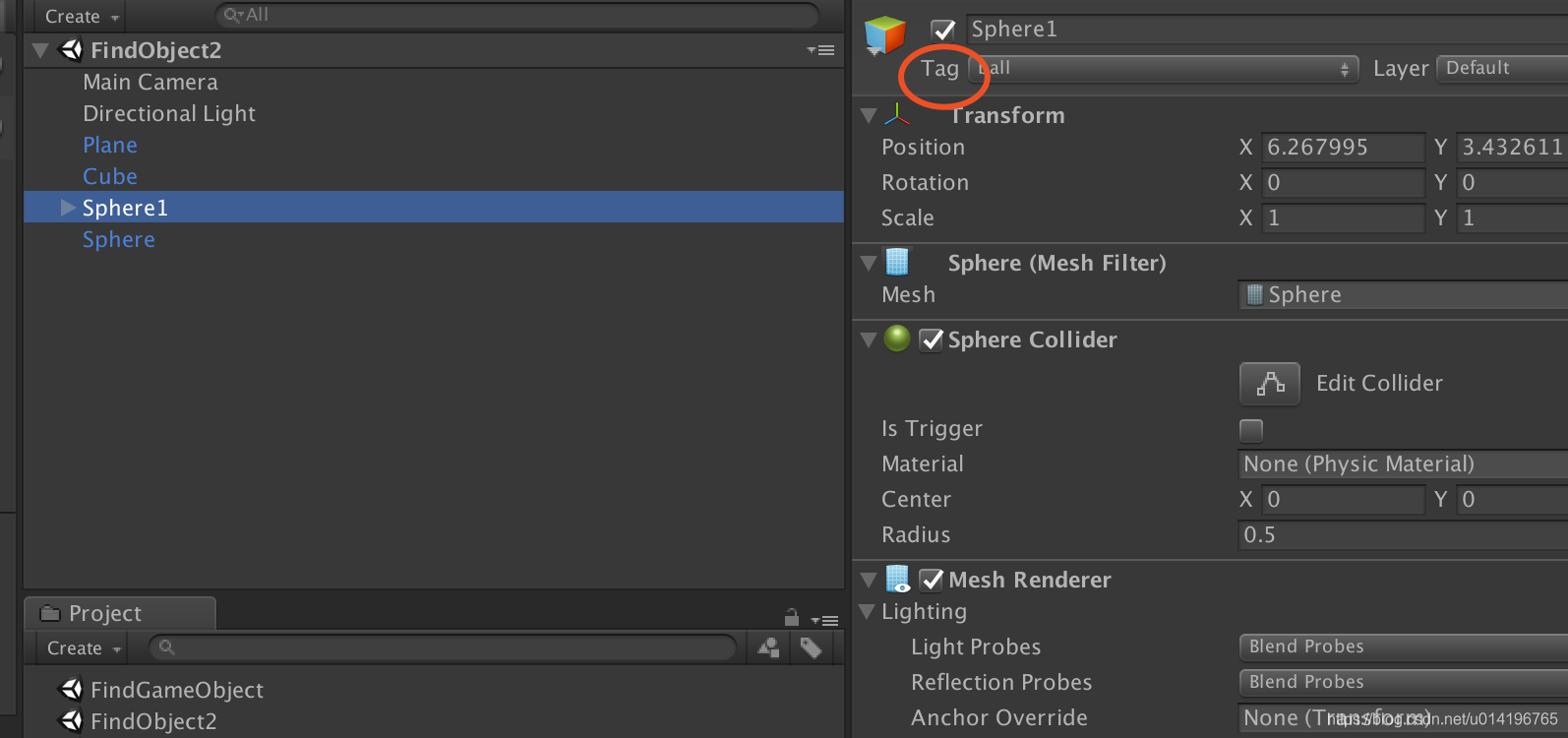
Task: Collapse the Sphere Collider component
Action: pyautogui.click(x=869, y=339)
